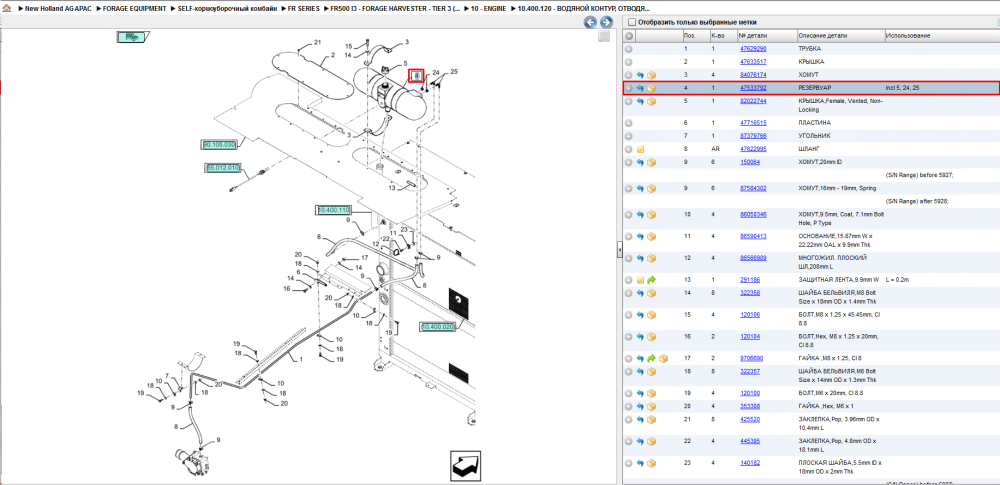Open part number link 47629290

click(753, 48)
